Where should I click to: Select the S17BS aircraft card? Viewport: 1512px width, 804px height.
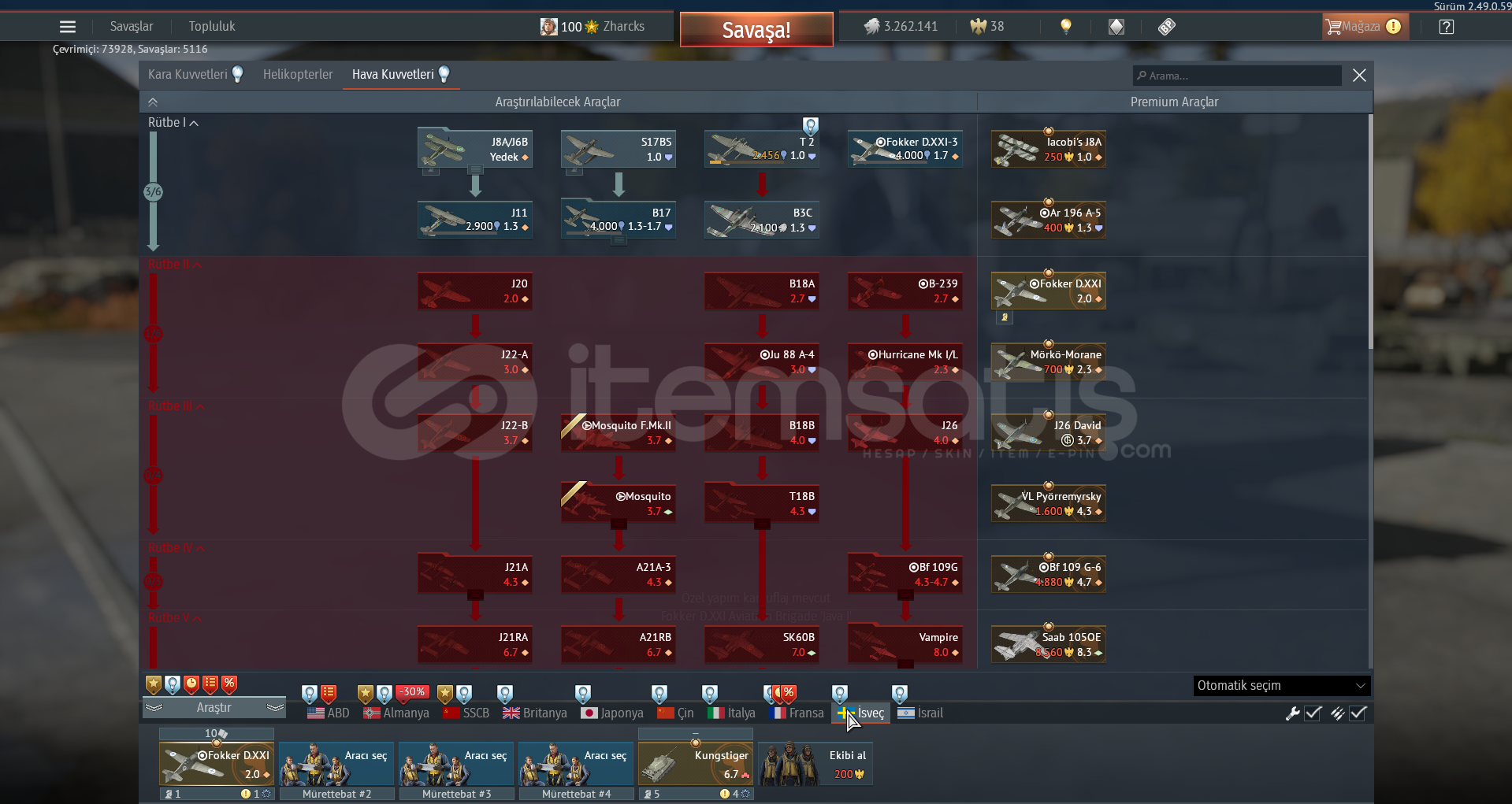619,149
